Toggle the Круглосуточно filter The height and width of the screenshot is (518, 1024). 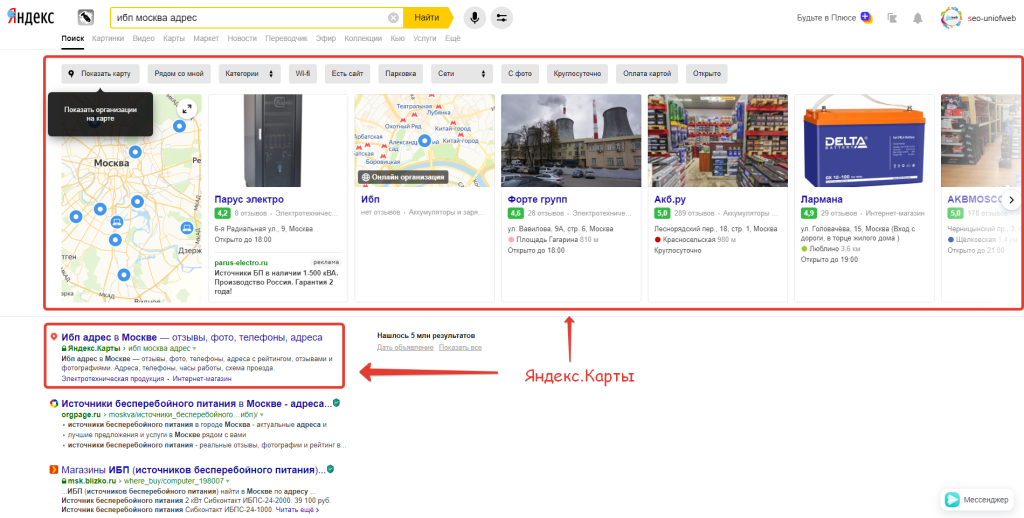point(577,74)
